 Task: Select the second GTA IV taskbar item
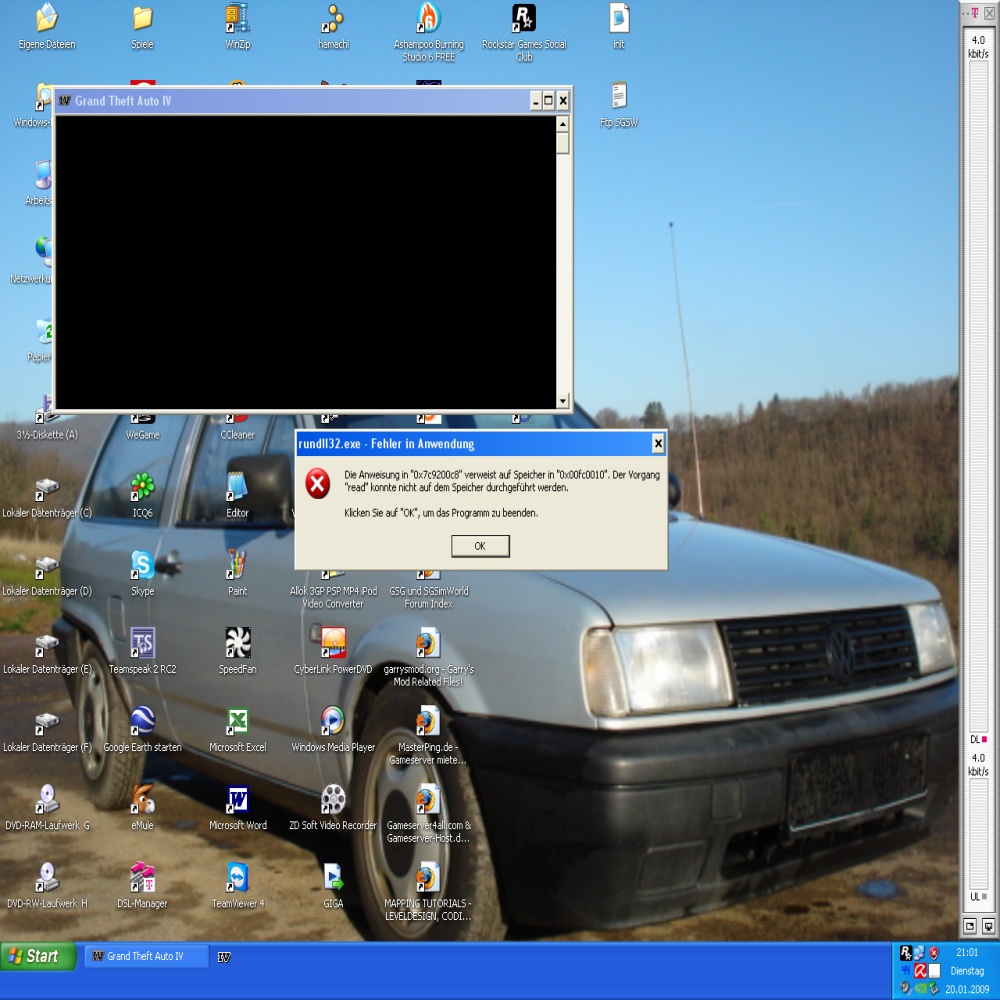click(x=224, y=957)
